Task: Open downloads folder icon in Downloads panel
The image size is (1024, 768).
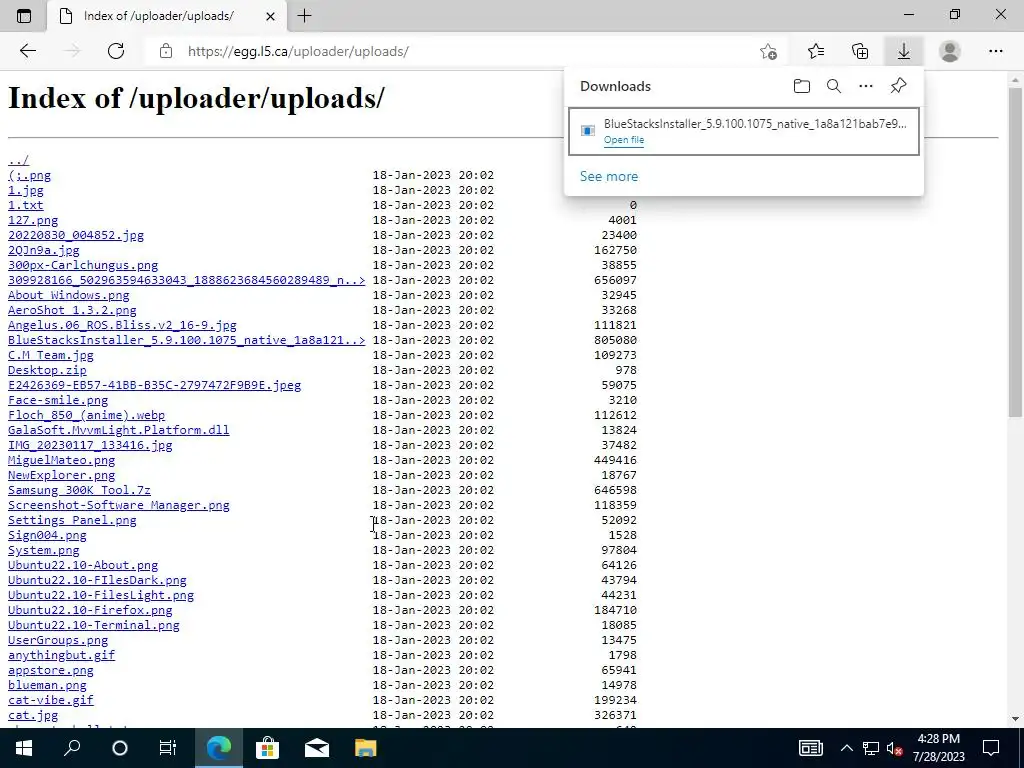Action: pos(802,86)
